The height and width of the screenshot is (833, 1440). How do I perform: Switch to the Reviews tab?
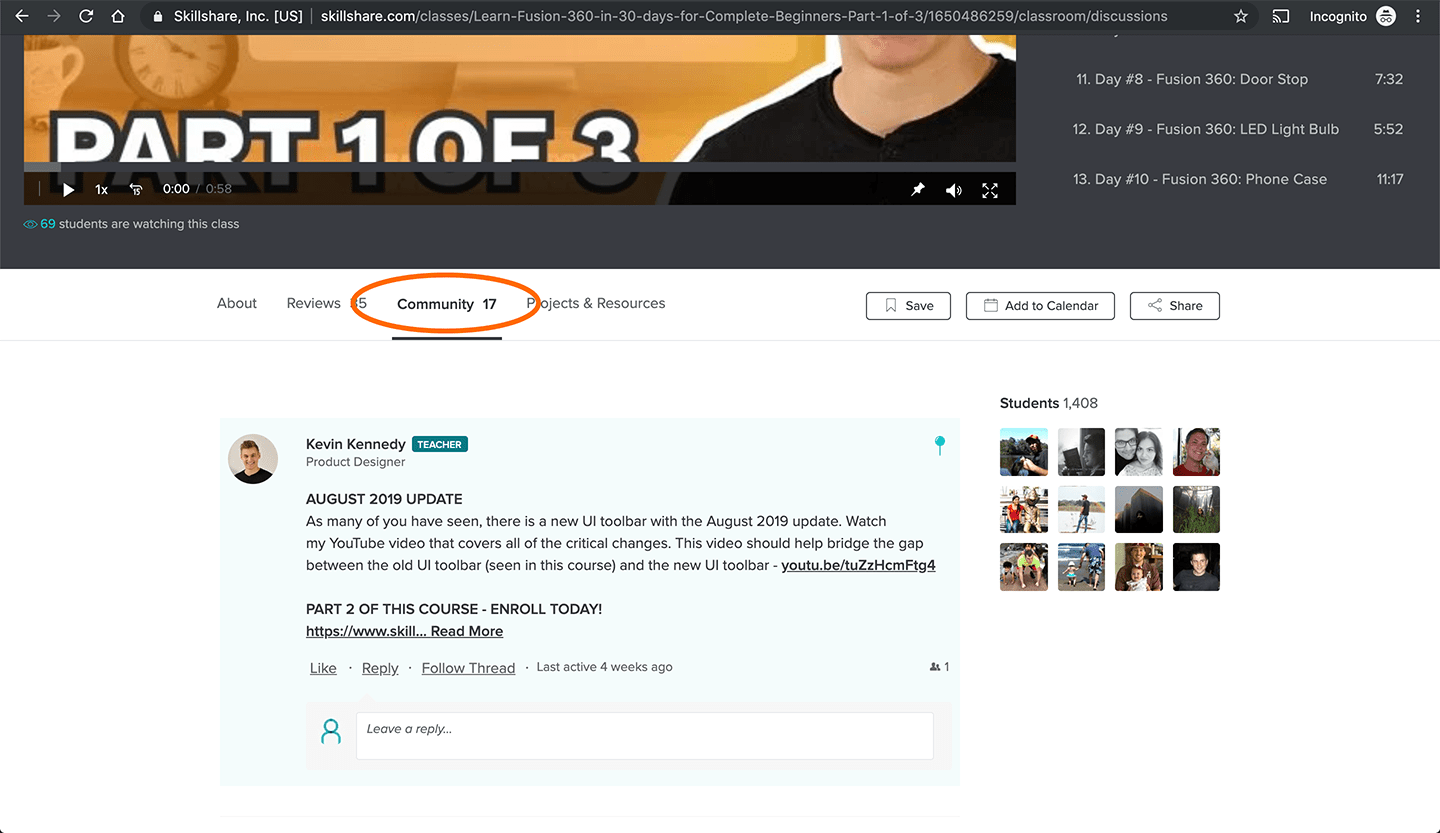pyautogui.click(x=326, y=303)
